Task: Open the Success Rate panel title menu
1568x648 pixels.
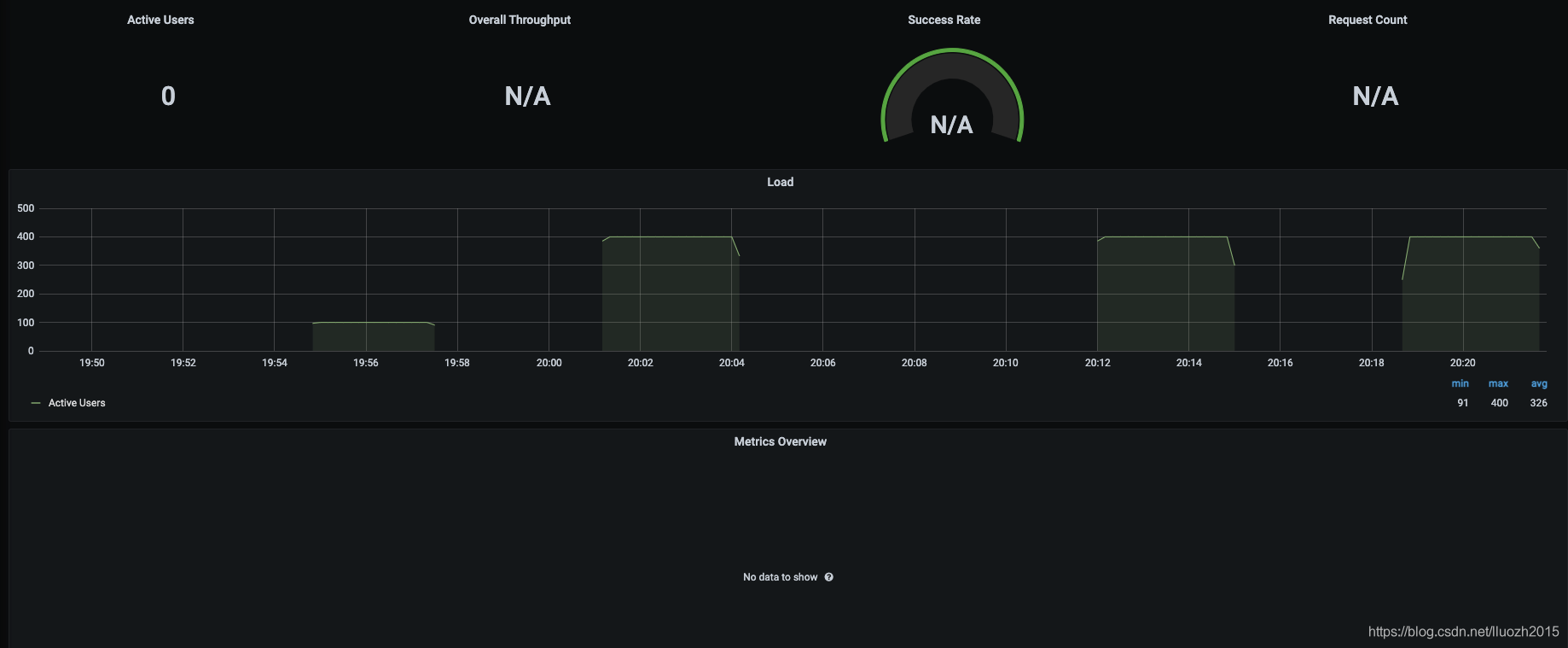Action: (944, 20)
